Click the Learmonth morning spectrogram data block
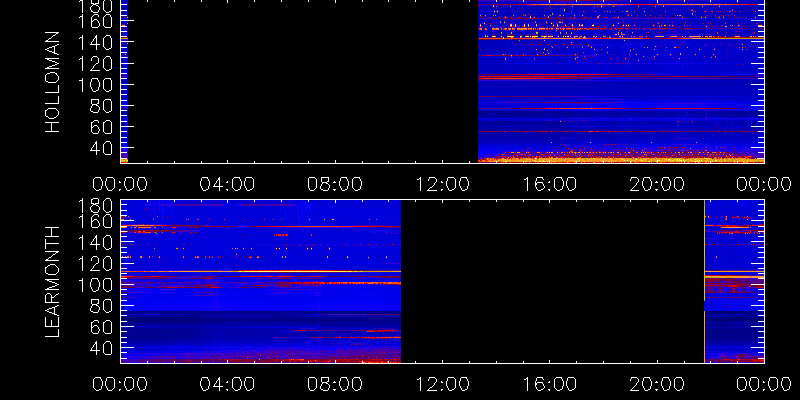Viewport: 800px width, 400px height. 261,281
